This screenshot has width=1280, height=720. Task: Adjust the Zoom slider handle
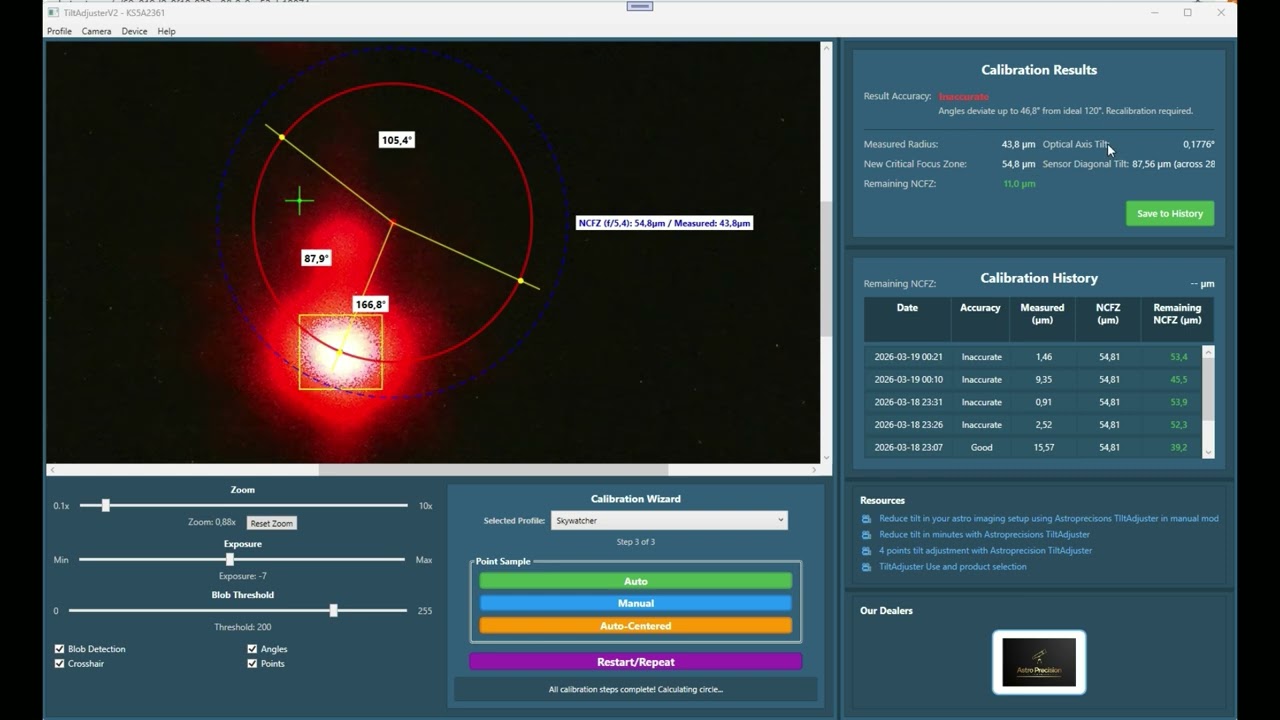click(x=105, y=505)
